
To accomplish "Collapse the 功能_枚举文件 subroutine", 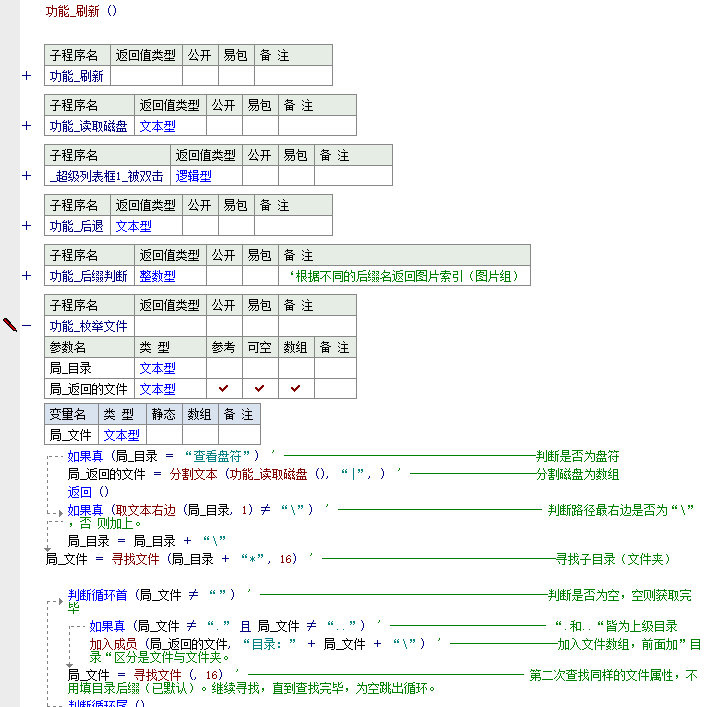I will coord(27,326).
